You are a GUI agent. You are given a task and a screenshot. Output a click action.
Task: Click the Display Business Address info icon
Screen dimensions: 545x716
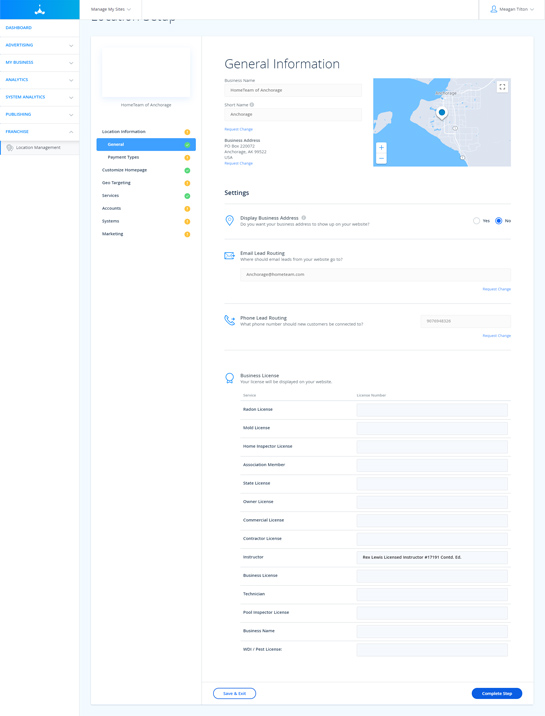pos(304,218)
